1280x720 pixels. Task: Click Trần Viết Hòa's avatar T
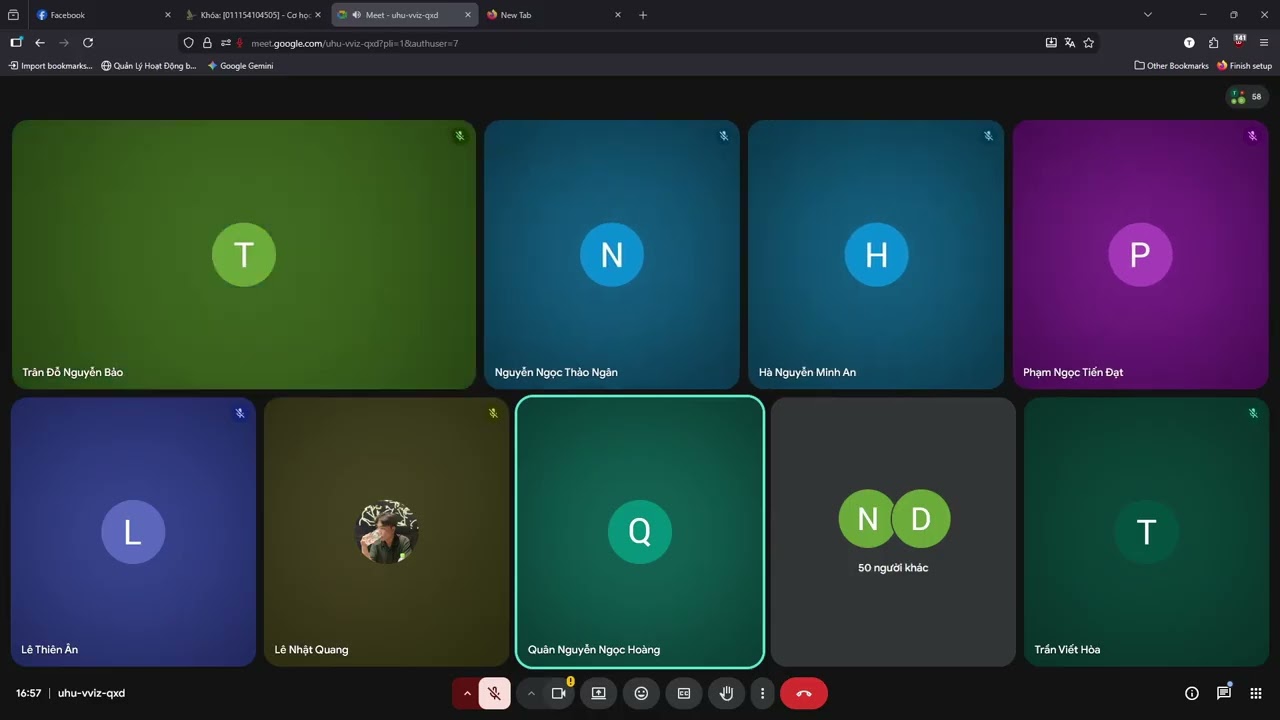pyautogui.click(x=1146, y=532)
